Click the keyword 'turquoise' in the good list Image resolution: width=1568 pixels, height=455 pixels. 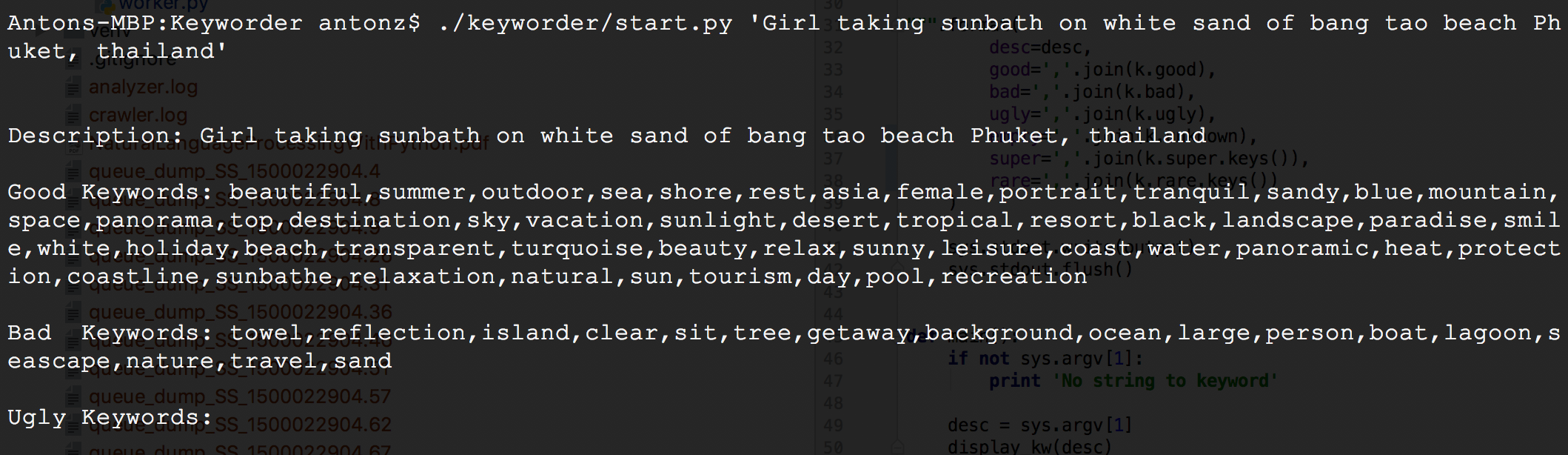pos(577,249)
